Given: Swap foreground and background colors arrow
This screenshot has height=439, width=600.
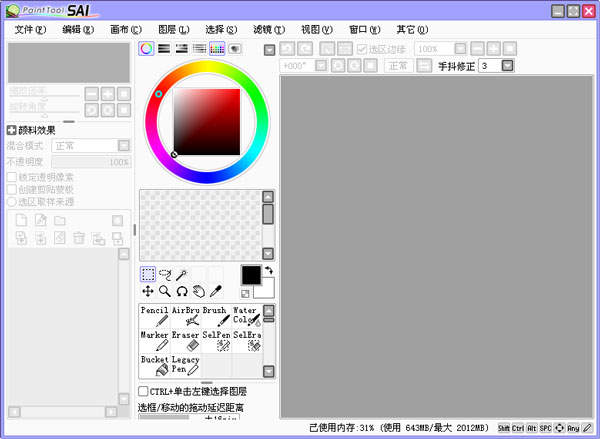Looking at the screenshot, I should [x=269, y=271].
